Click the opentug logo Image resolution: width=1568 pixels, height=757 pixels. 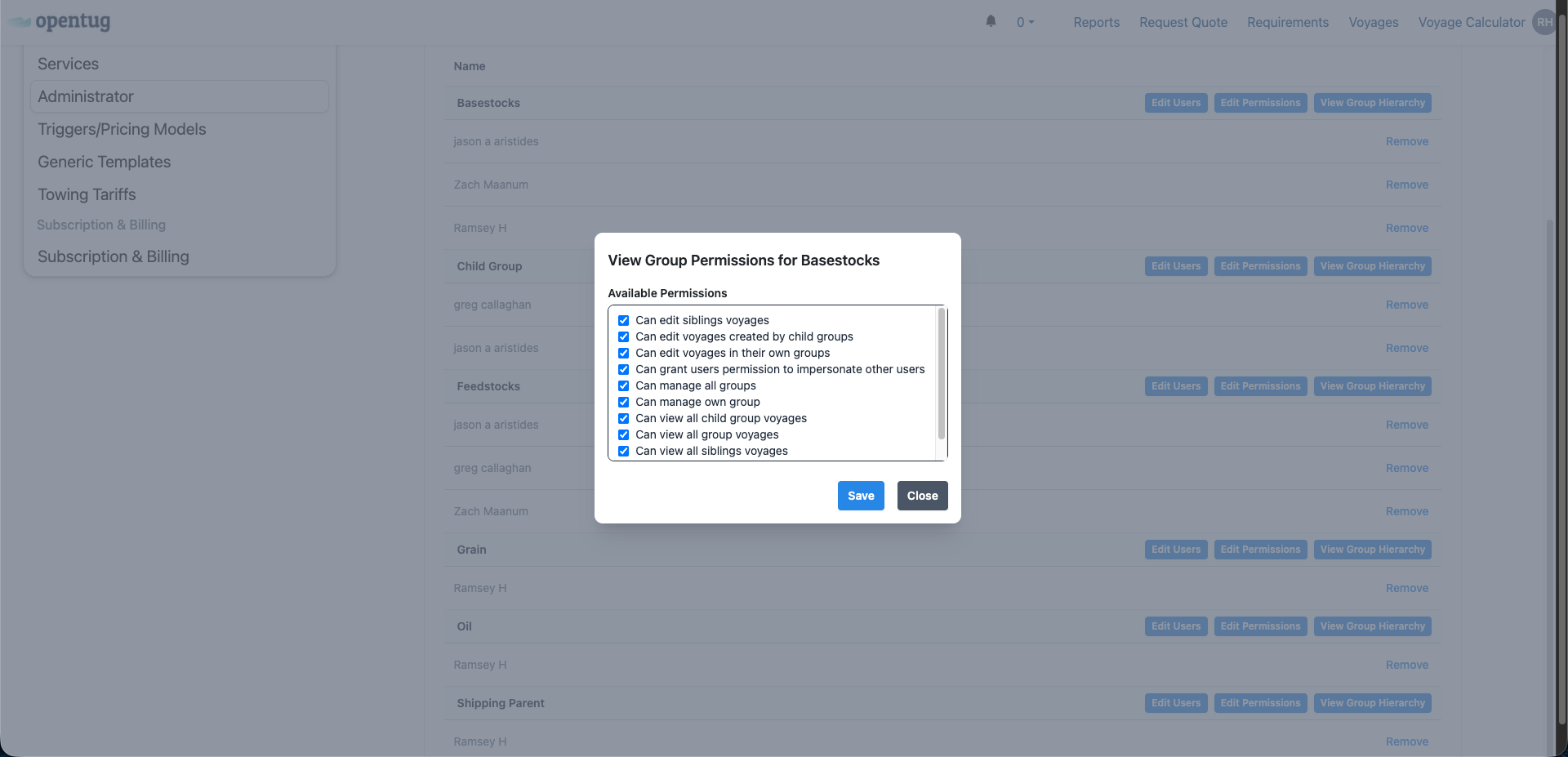coord(59,22)
